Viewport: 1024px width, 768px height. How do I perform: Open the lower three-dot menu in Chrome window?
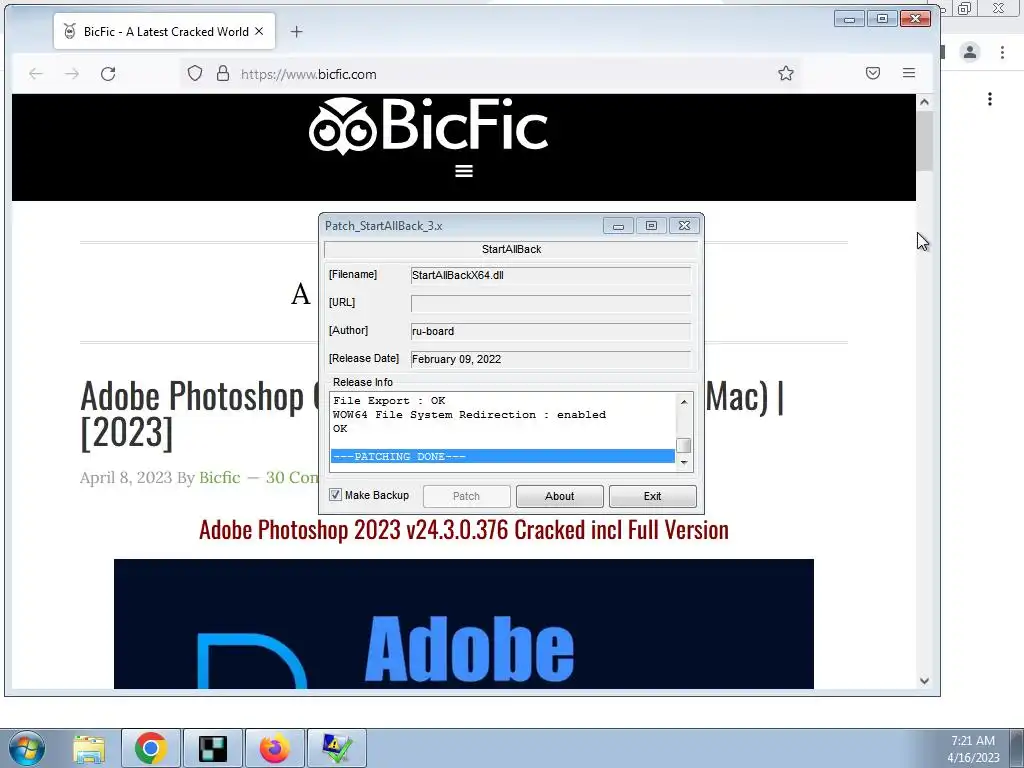(990, 99)
